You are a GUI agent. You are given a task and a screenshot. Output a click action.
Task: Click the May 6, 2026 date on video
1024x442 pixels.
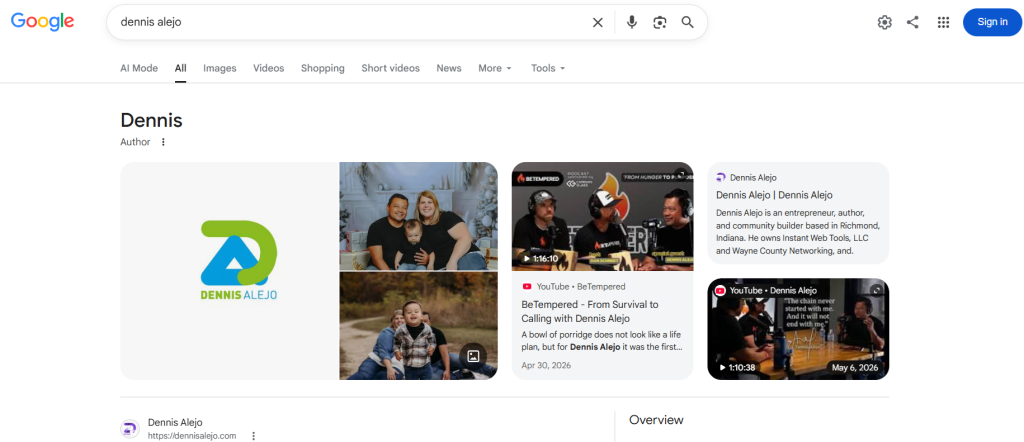(855, 368)
